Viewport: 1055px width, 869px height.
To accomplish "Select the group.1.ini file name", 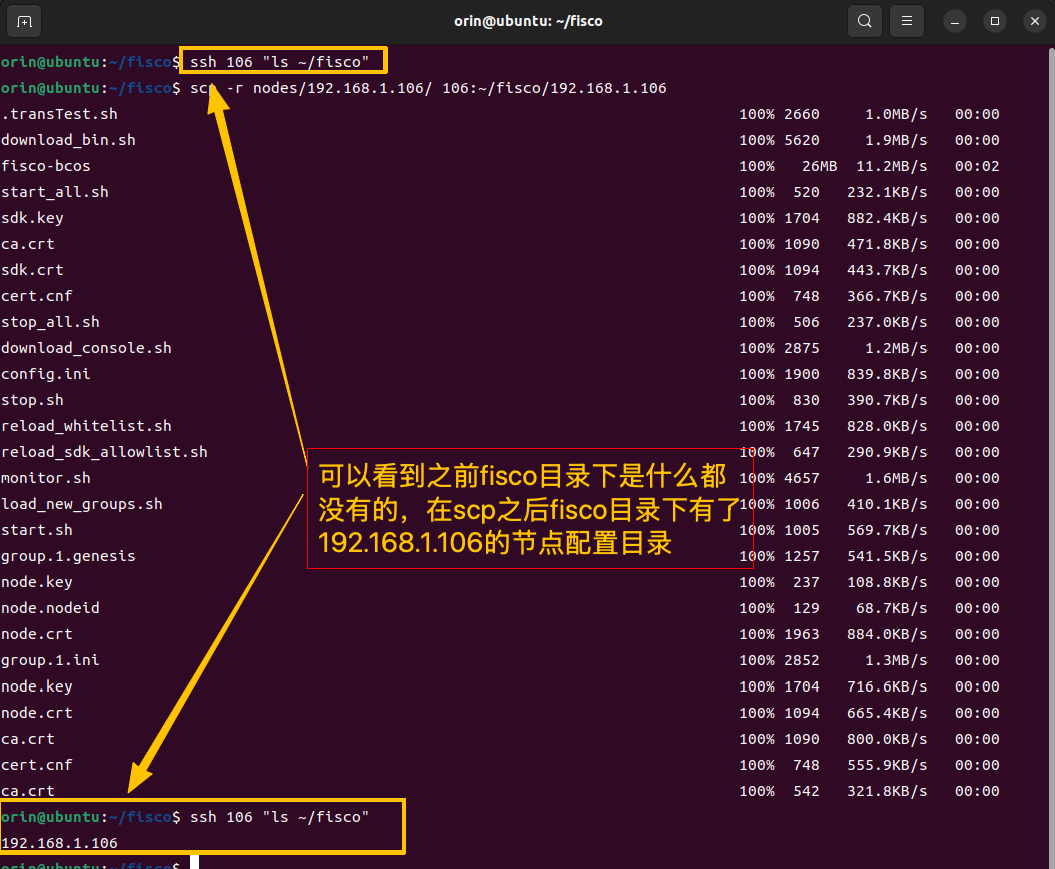I will click(50, 660).
